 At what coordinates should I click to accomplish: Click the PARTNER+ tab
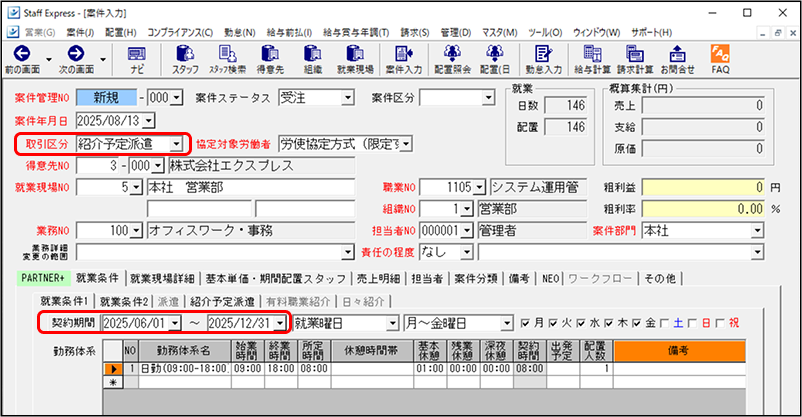[x=43, y=278]
